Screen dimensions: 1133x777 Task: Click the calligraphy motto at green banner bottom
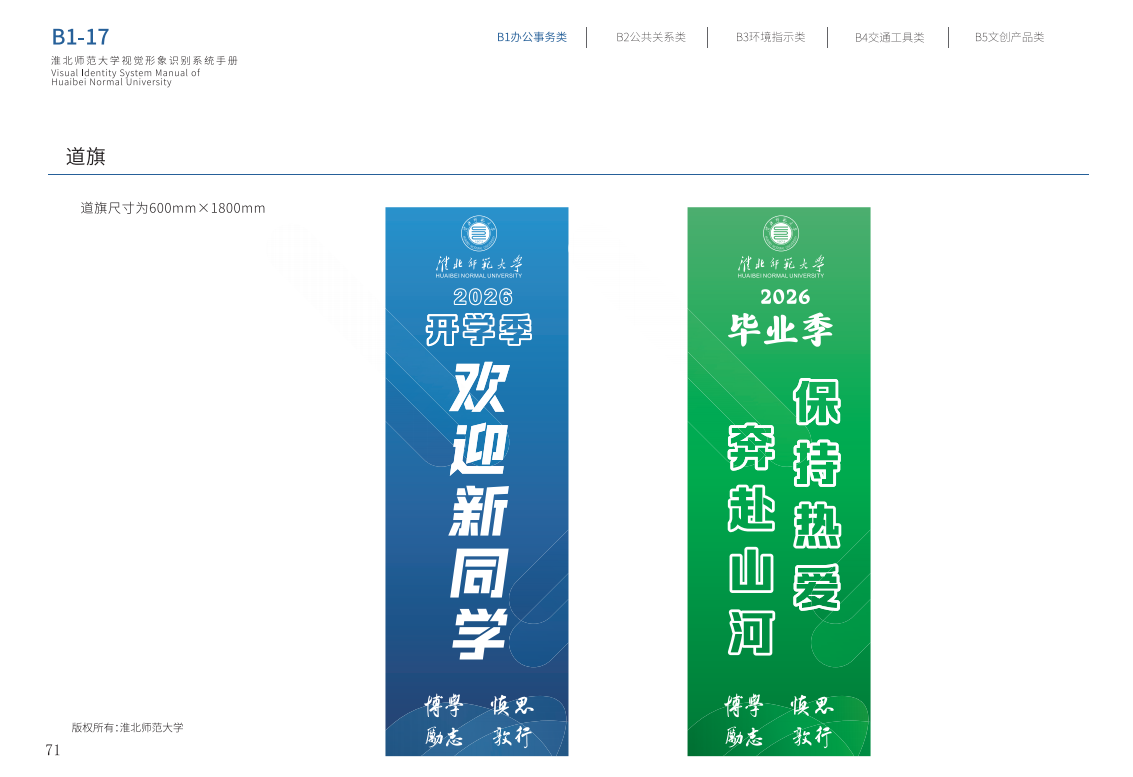pos(780,721)
